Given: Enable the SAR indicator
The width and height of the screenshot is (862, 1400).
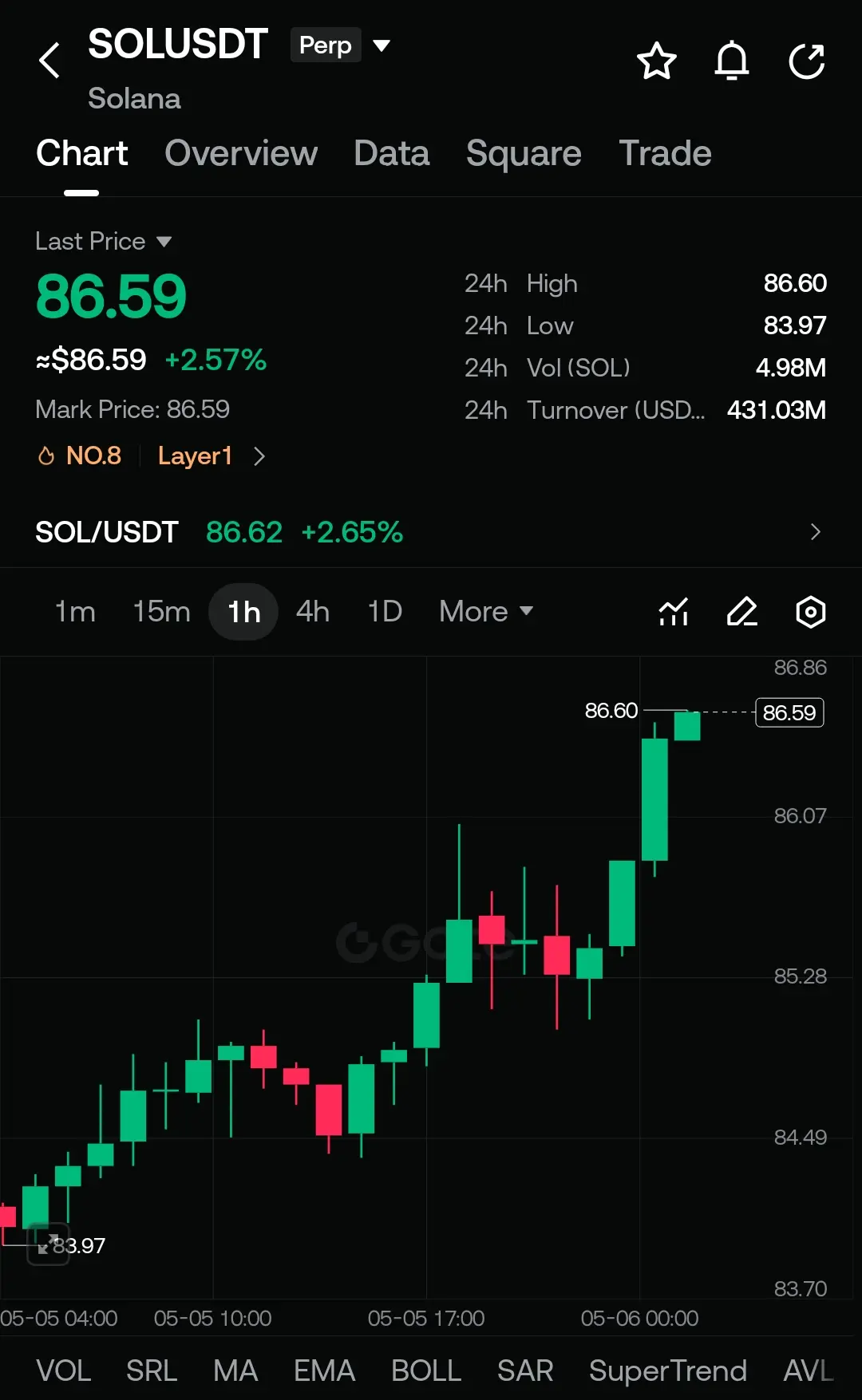Looking at the screenshot, I should click(525, 1370).
